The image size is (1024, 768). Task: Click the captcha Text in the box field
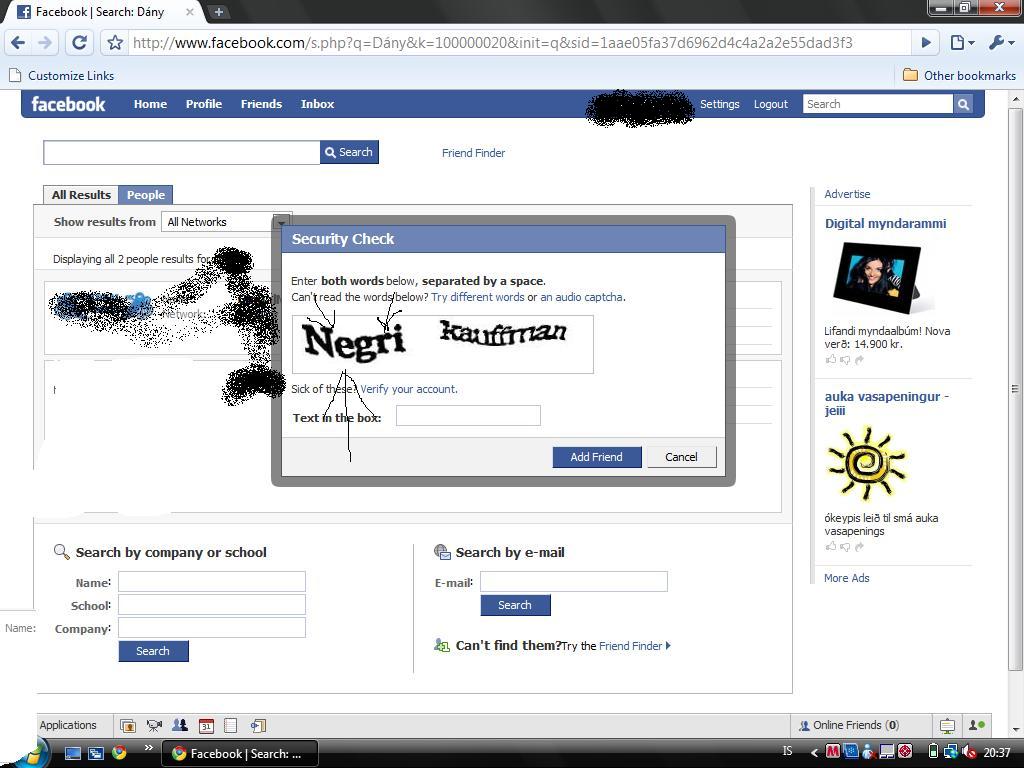(468, 415)
